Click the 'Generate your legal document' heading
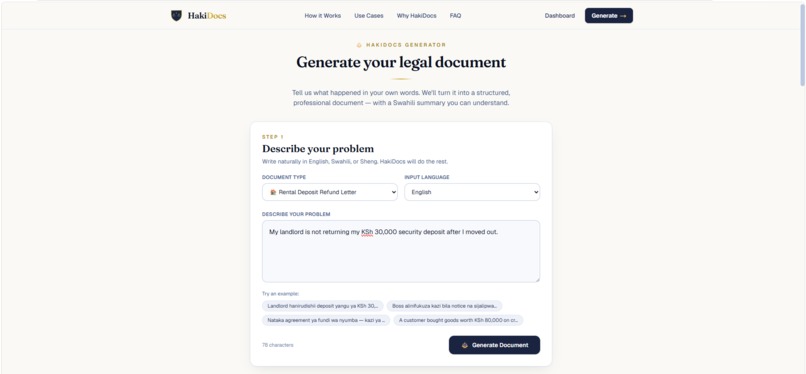Screen dimensions: 806x374 coord(401,63)
